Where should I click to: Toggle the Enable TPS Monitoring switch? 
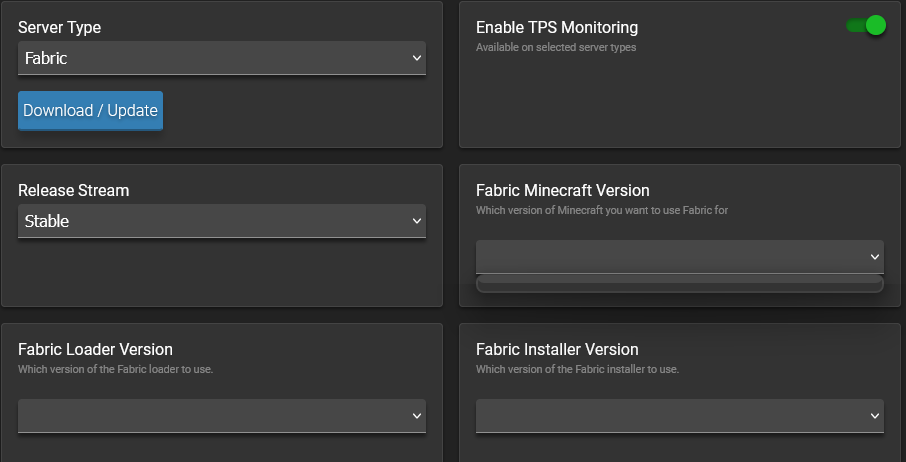click(x=866, y=26)
